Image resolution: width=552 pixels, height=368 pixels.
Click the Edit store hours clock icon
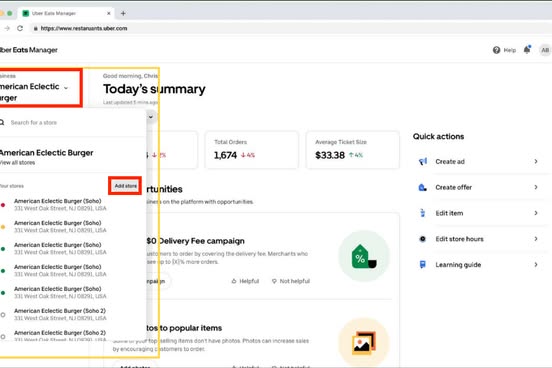422,239
